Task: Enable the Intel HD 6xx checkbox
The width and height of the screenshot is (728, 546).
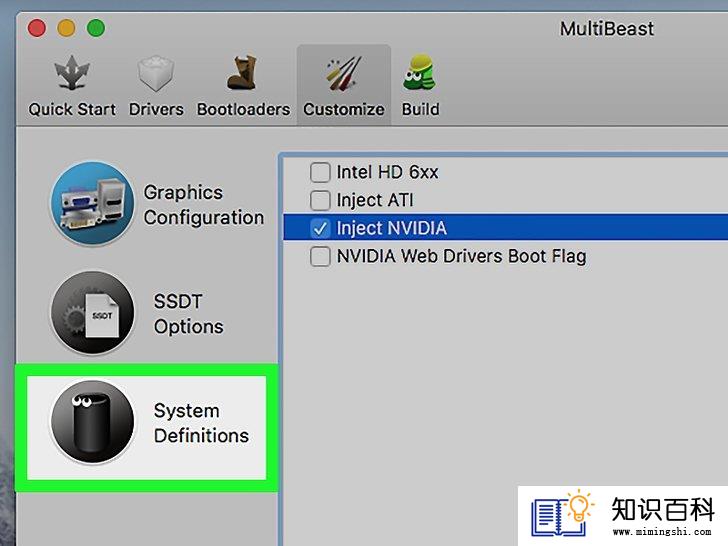Action: (320, 172)
